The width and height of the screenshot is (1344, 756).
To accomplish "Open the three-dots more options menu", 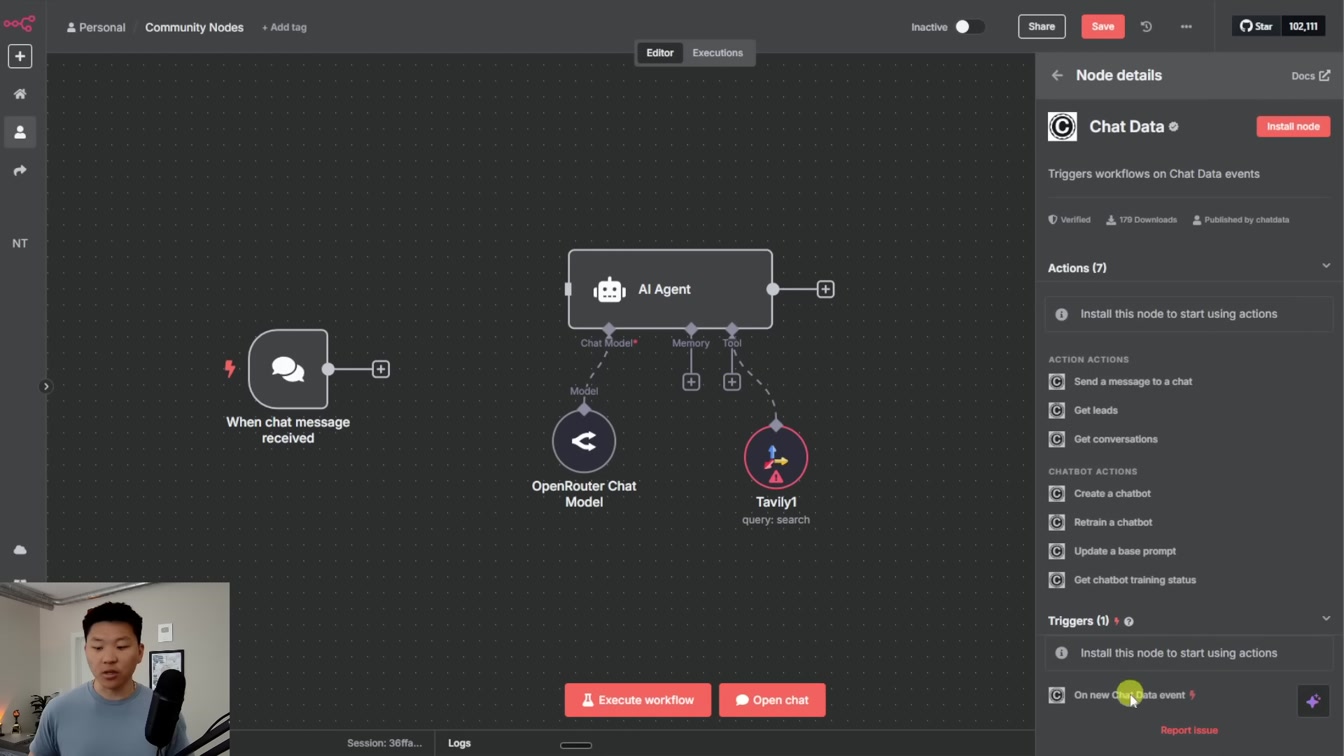I will [x=1186, y=27].
